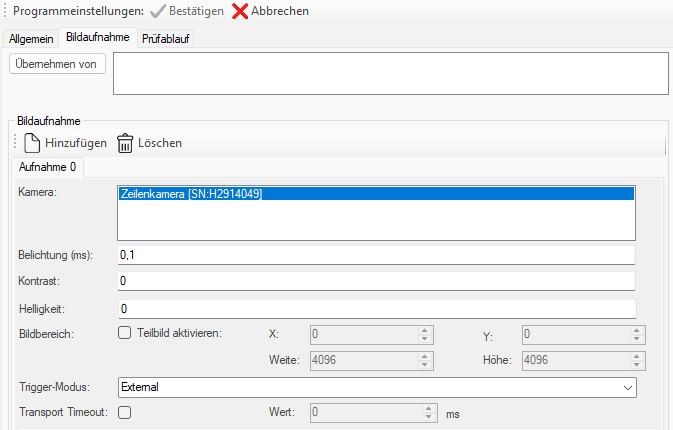Click the Übernehmen von button
The height and width of the screenshot is (430, 673).
[56, 64]
